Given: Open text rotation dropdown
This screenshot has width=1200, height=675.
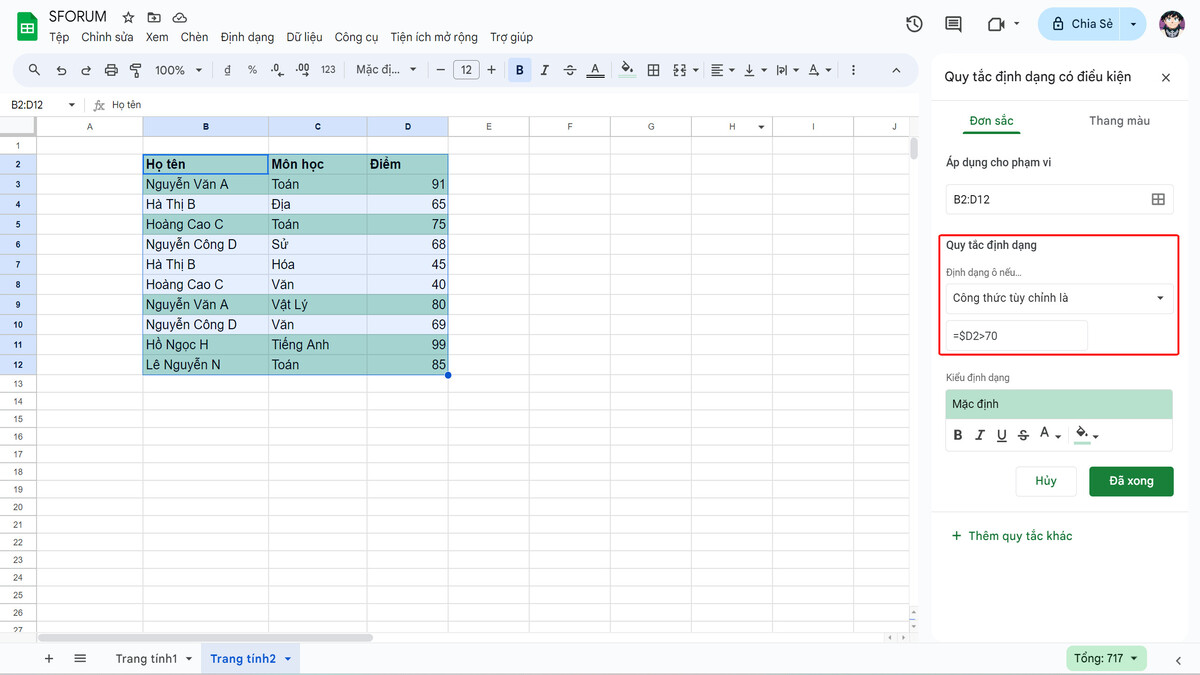Looking at the screenshot, I should pyautogui.click(x=819, y=70).
